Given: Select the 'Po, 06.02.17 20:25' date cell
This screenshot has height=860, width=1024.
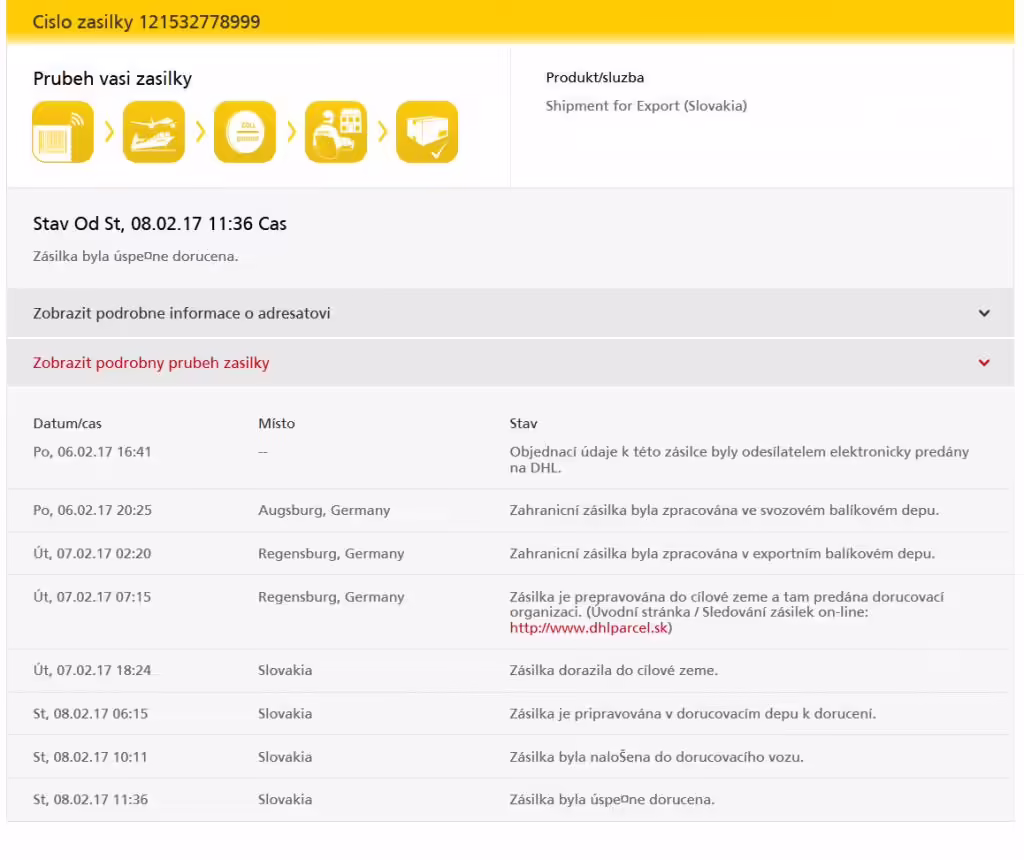Looking at the screenshot, I should coord(92,510).
